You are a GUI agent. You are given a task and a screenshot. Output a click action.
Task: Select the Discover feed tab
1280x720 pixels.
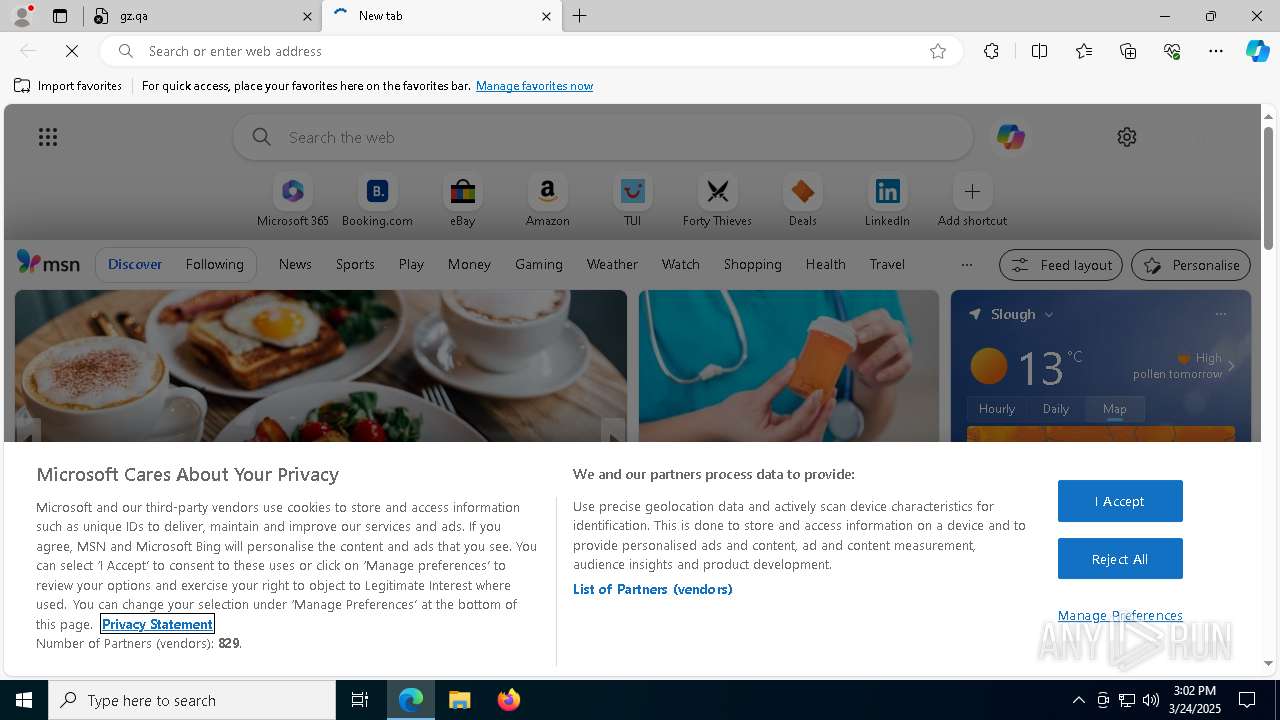[135, 264]
